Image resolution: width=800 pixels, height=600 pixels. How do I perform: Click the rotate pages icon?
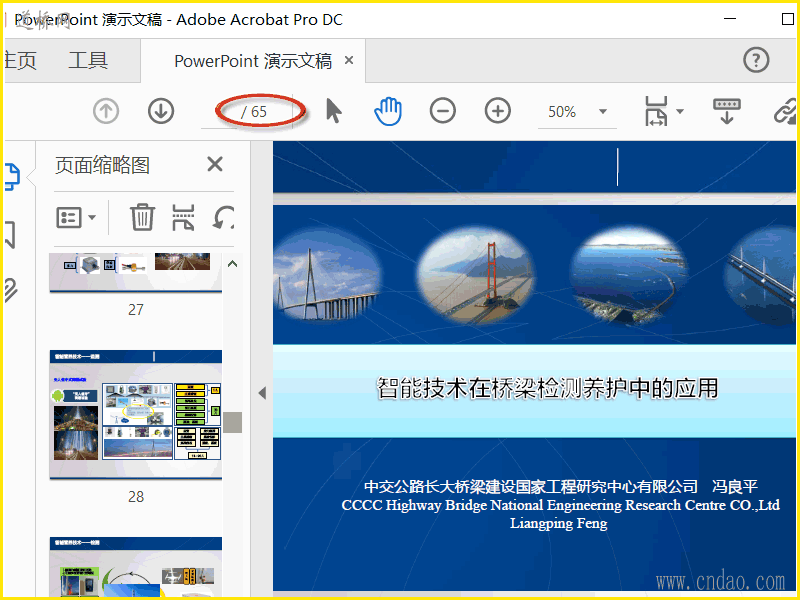(223, 218)
